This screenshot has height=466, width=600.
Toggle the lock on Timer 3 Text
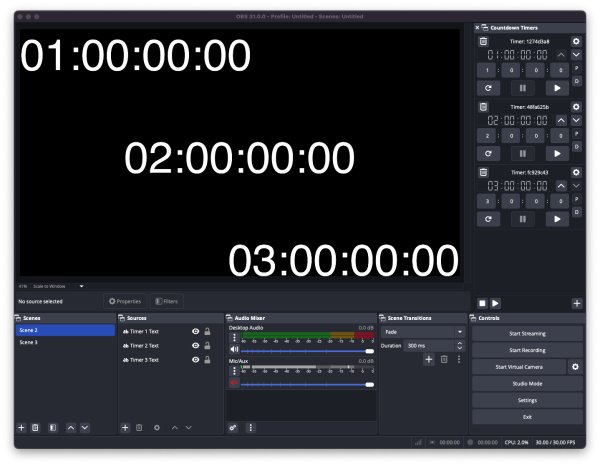click(208, 359)
